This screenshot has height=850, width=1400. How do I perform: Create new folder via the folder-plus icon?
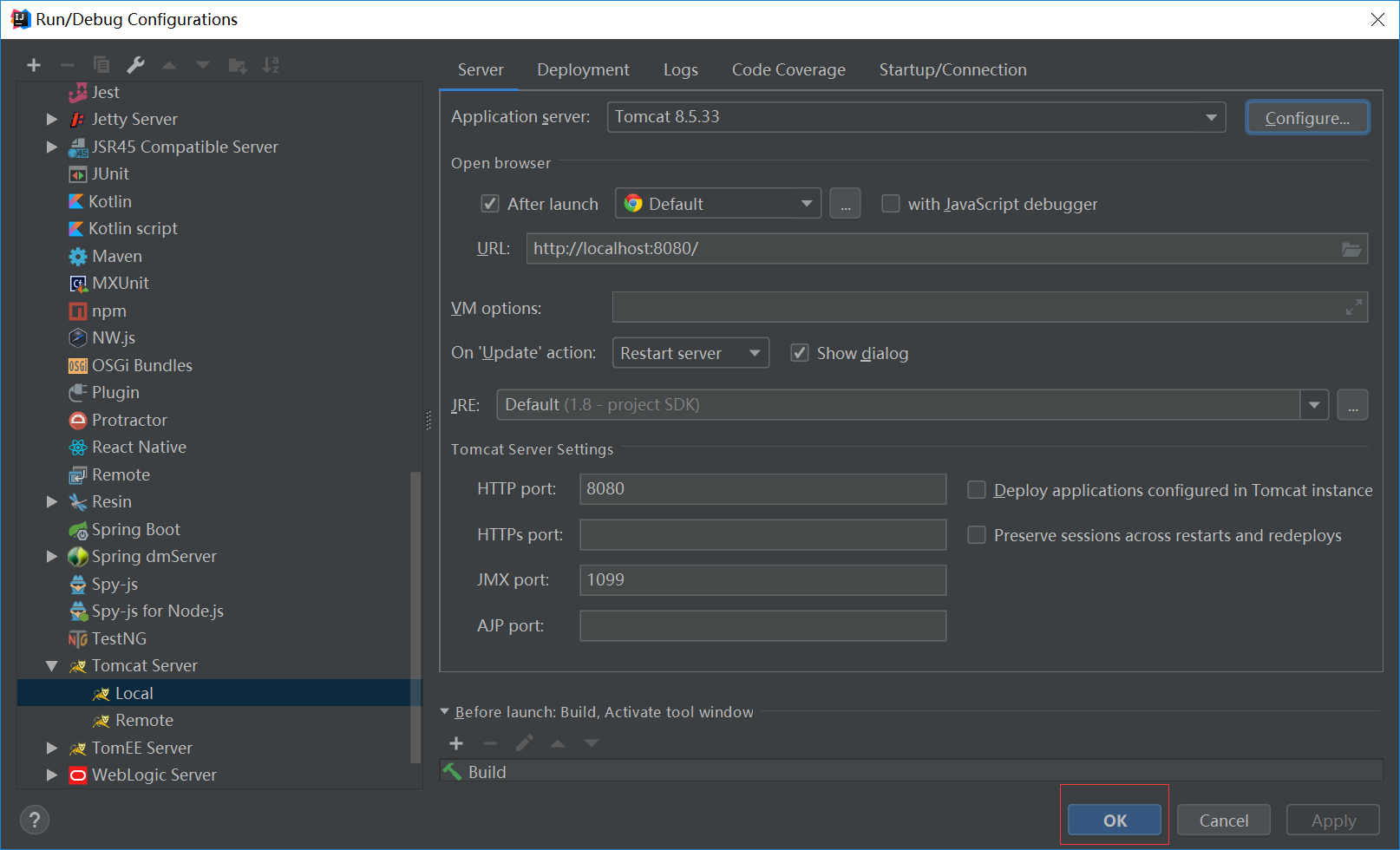click(x=237, y=65)
